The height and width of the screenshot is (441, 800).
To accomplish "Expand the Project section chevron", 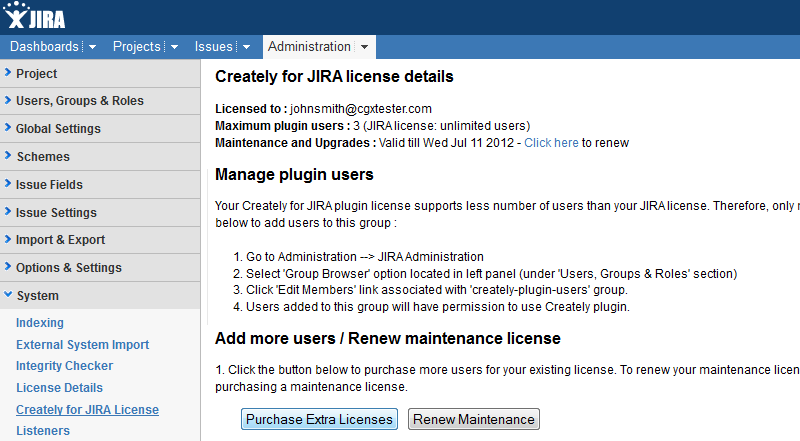I will 8,72.
